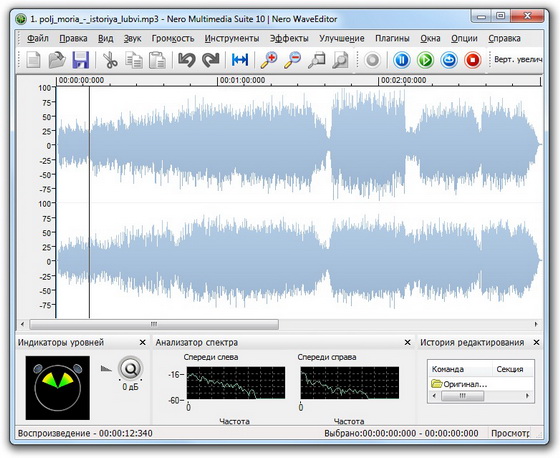560x458 pixels.
Task: Click the zoom full view magnifier icon
Action: tap(340, 60)
